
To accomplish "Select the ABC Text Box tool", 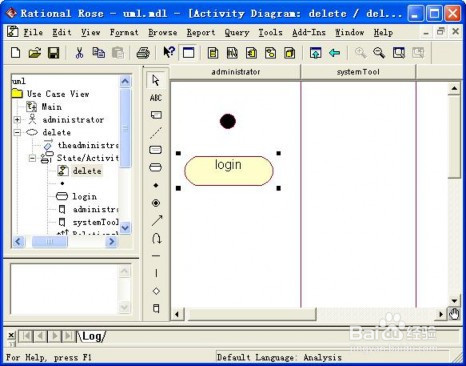I will [156, 98].
